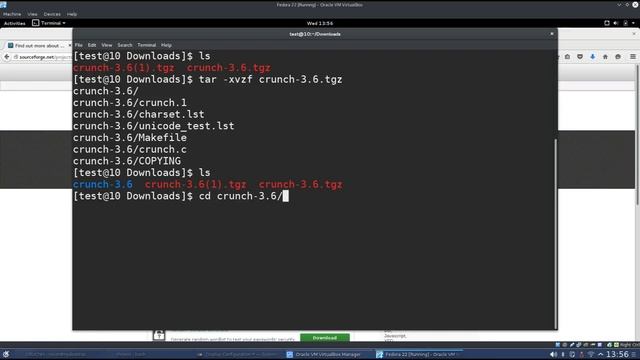Click the VirtualBox window titlebar app icon
Viewport: 640px width, 360px height.
(3, 4)
